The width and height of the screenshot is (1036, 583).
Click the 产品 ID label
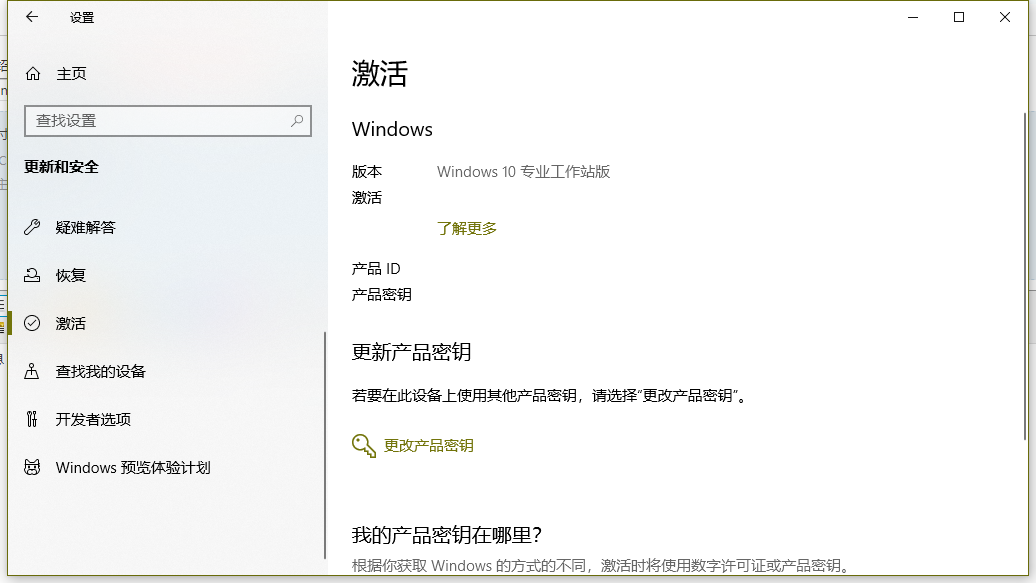(x=376, y=268)
